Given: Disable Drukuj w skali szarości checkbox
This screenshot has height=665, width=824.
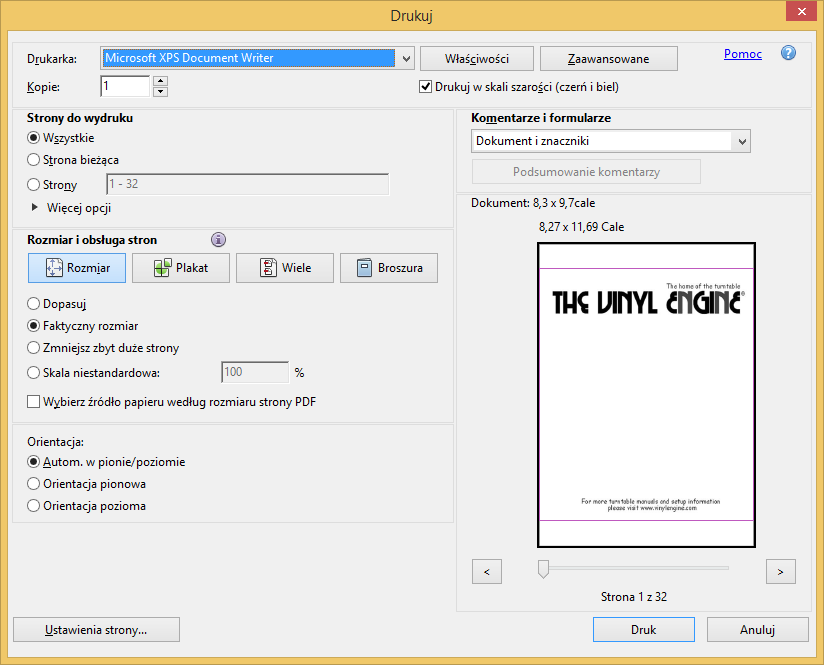Looking at the screenshot, I should [426, 87].
